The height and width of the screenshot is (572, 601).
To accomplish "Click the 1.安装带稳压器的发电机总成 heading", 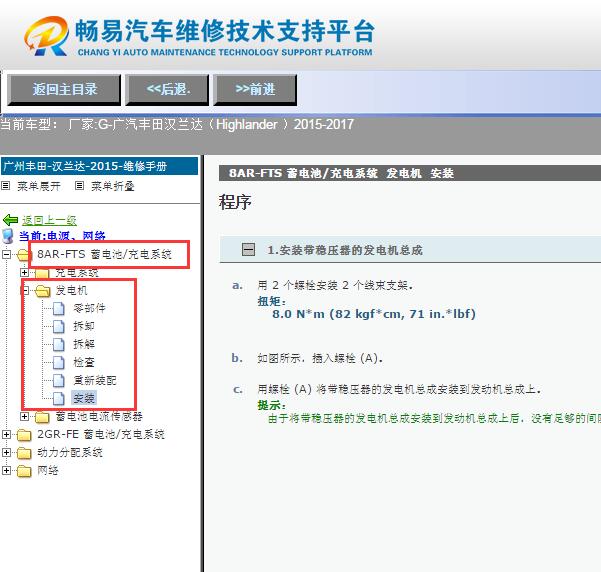I will [345, 250].
